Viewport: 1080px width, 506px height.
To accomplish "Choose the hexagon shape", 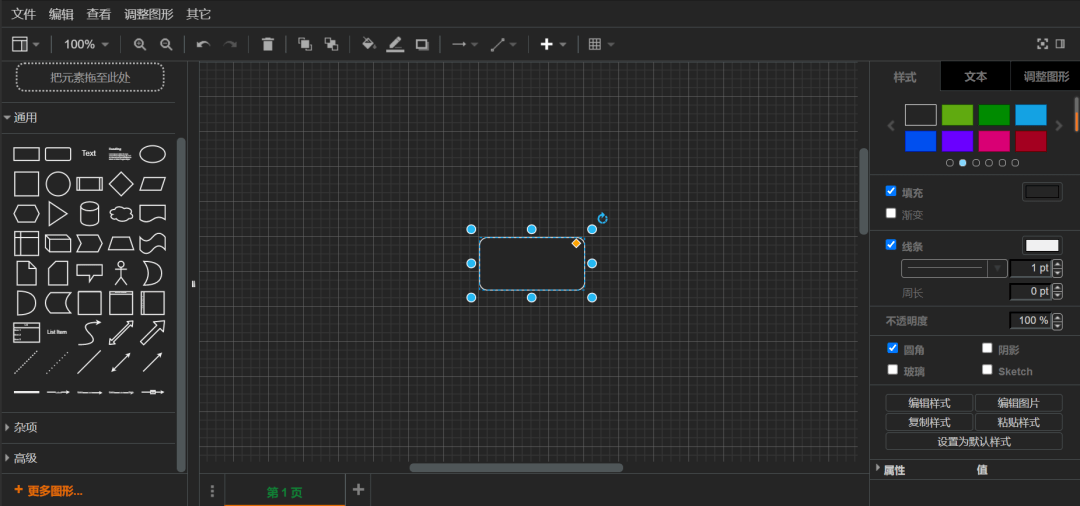I will coord(26,214).
